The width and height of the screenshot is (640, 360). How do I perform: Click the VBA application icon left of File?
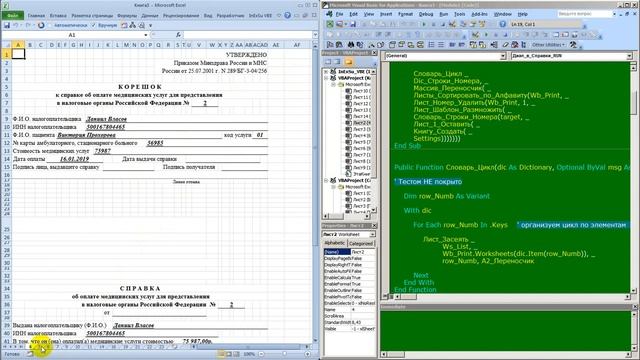click(x=329, y=14)
